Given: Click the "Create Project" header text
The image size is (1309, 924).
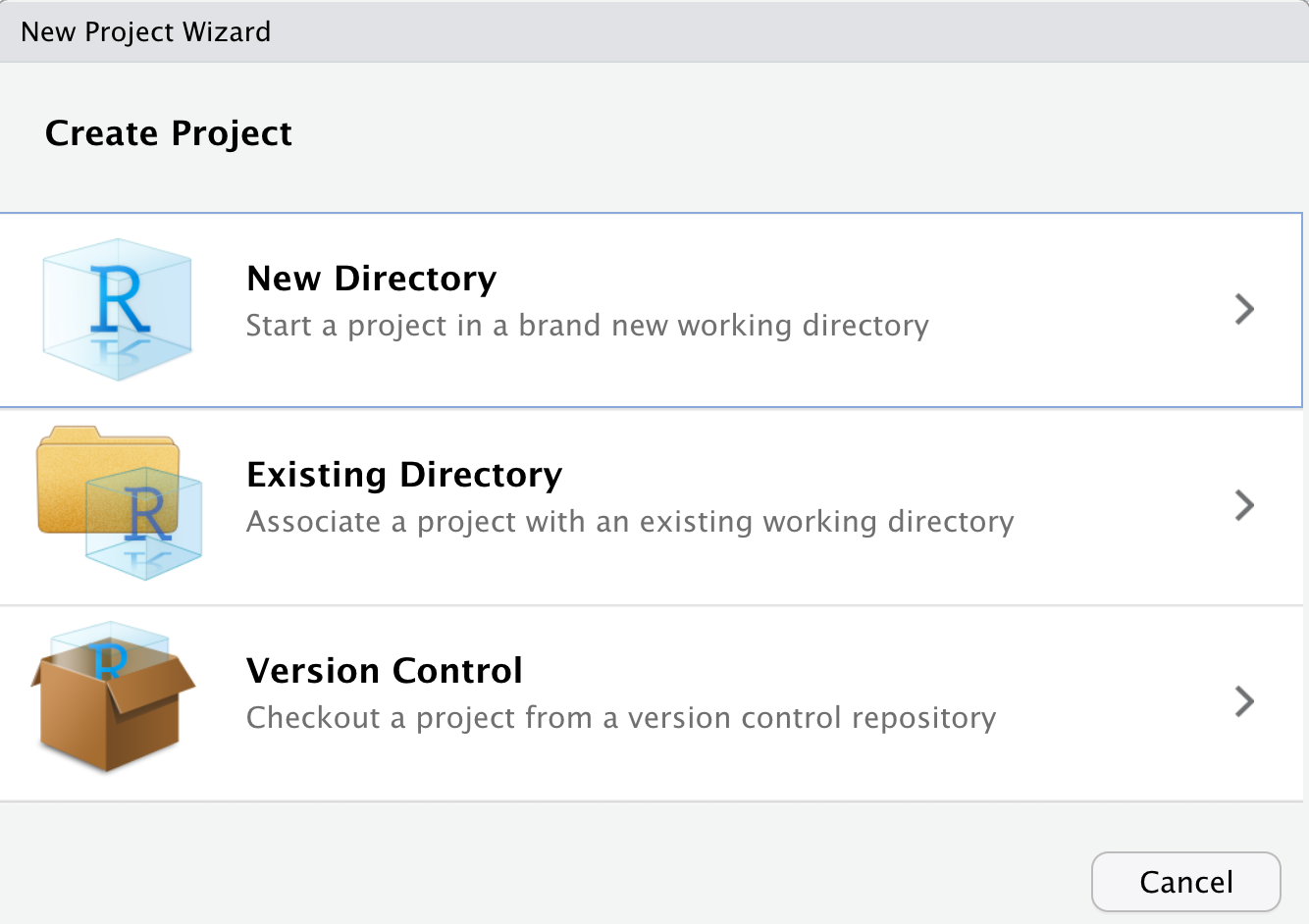Looking at the screenshot, I should tap(168, 133).
